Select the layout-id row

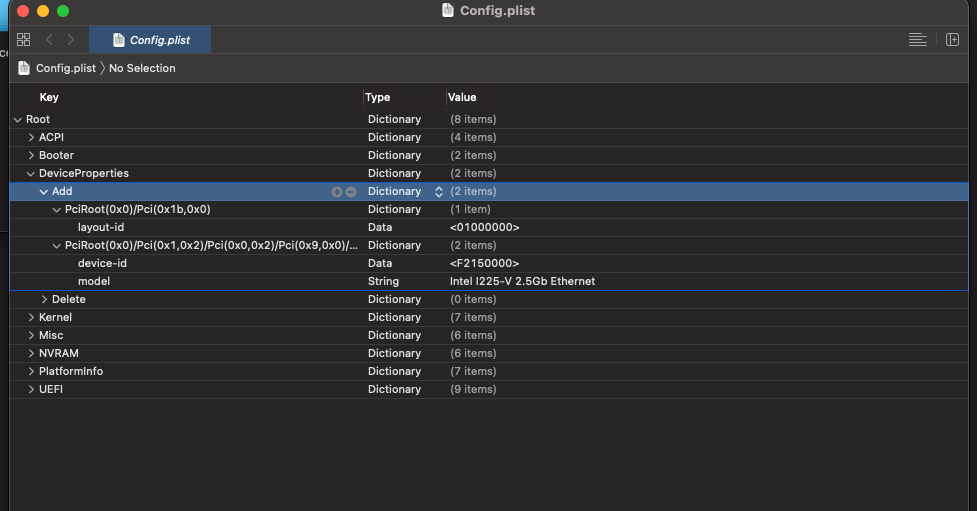coord(101,228)
